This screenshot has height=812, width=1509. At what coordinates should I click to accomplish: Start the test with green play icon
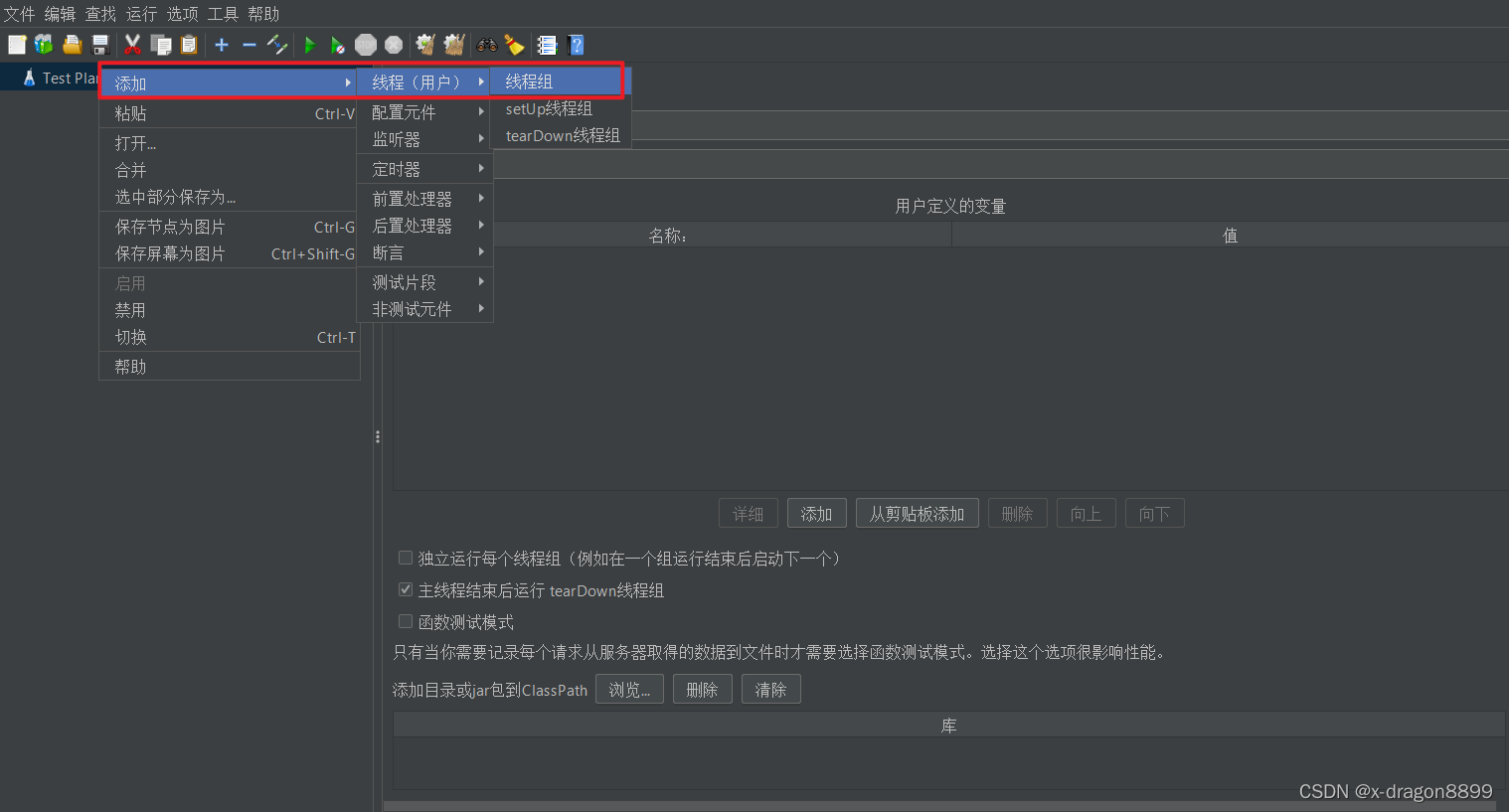310,45
